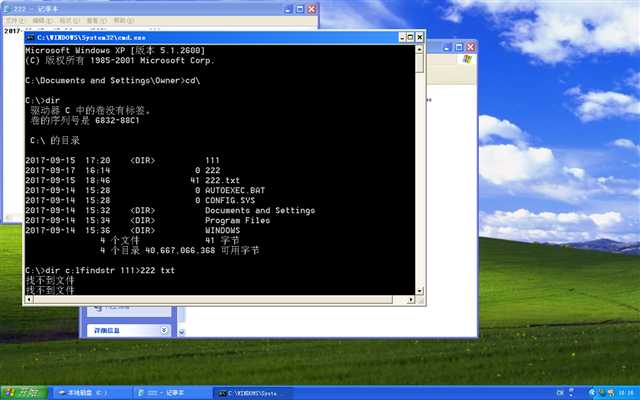The height and width of the screenshot is (400, 640).
Task: Open the 查看 menu in Notepad
Action: coord(97,20)
